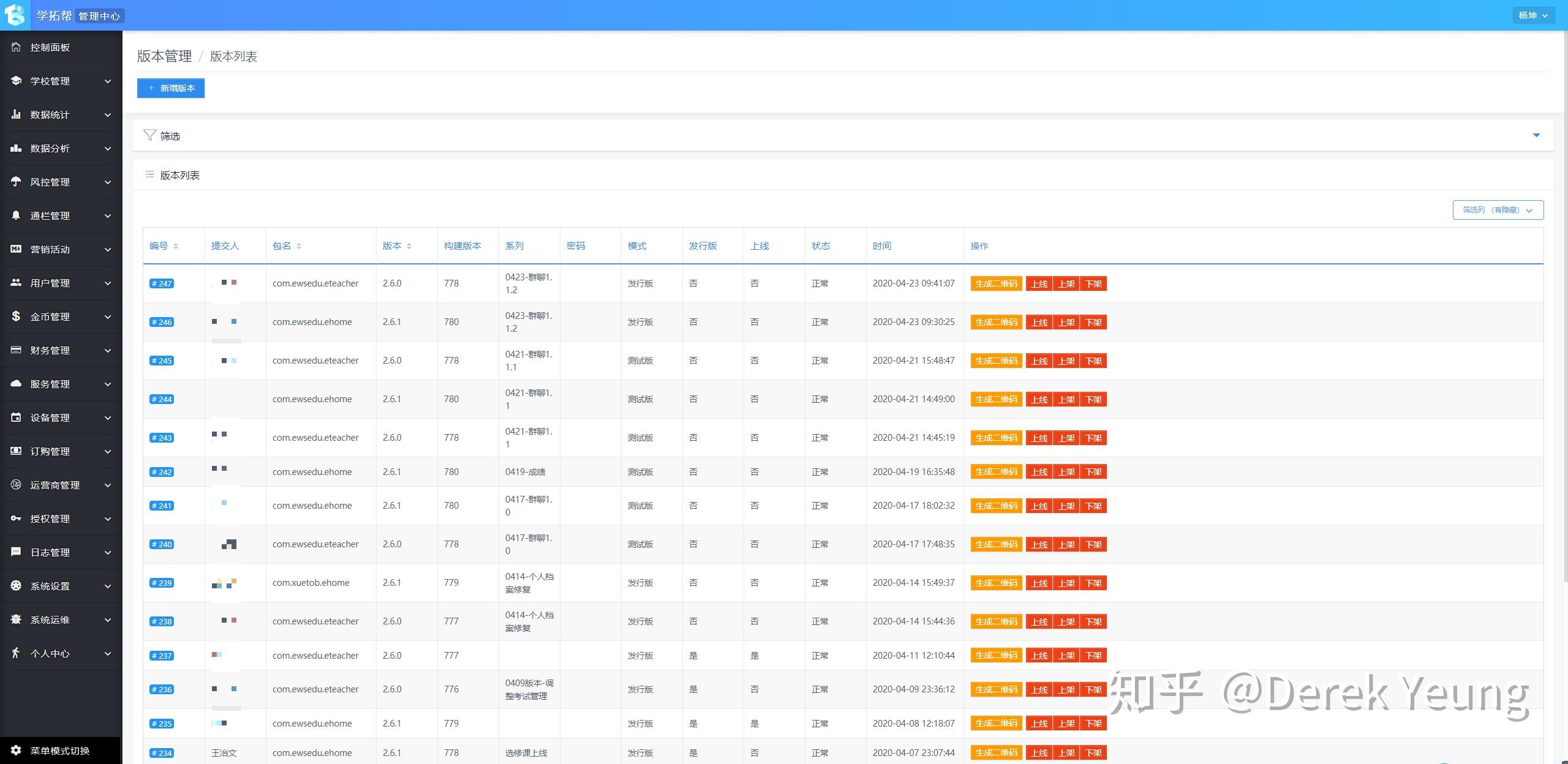This screenshot has height=764, width=1568.
Task: Click the 学拓帮 logo icon at top left
Action: (x=15, y=15)
